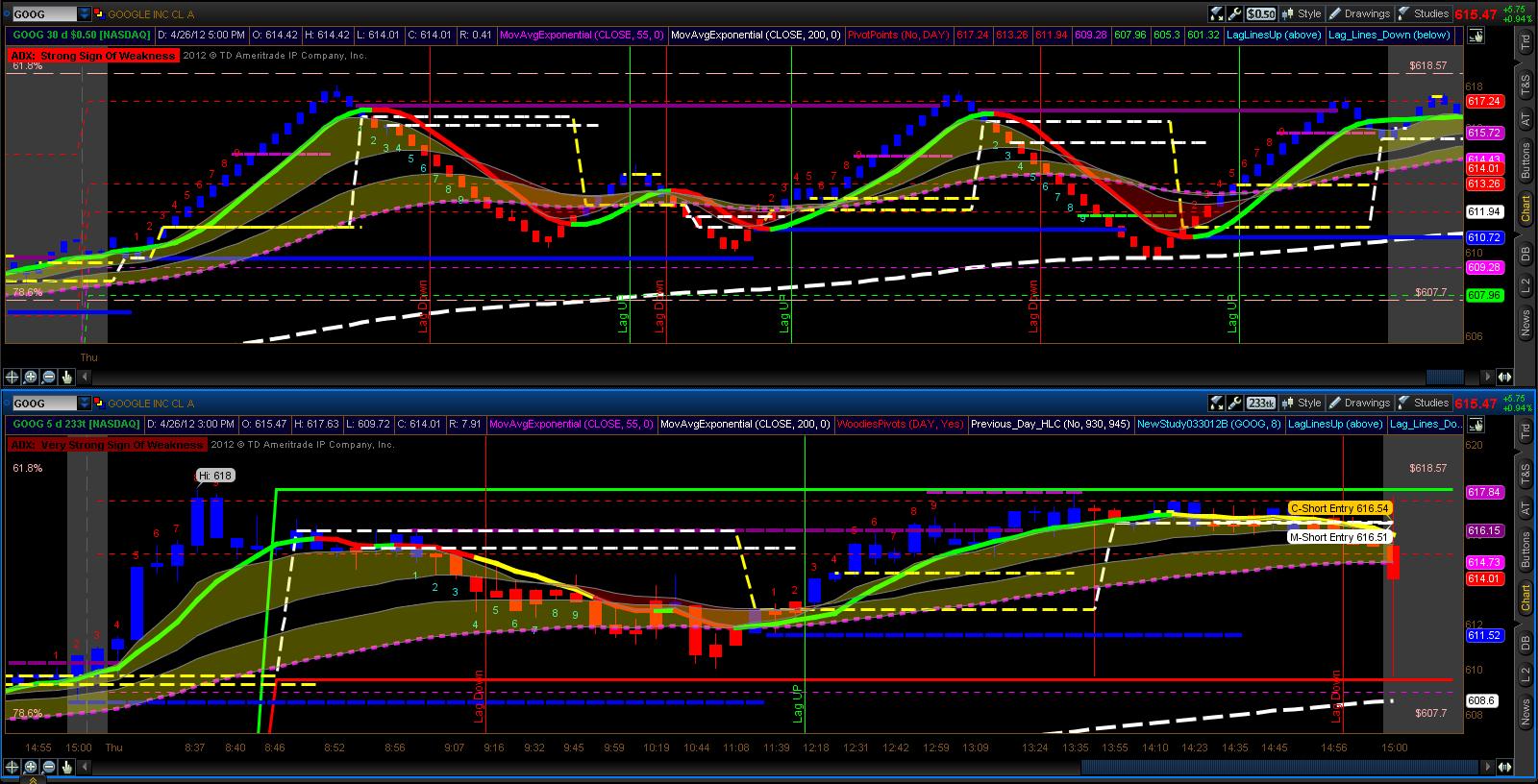Change the $0.50 aggregation in upper chart

[1261, 13]
